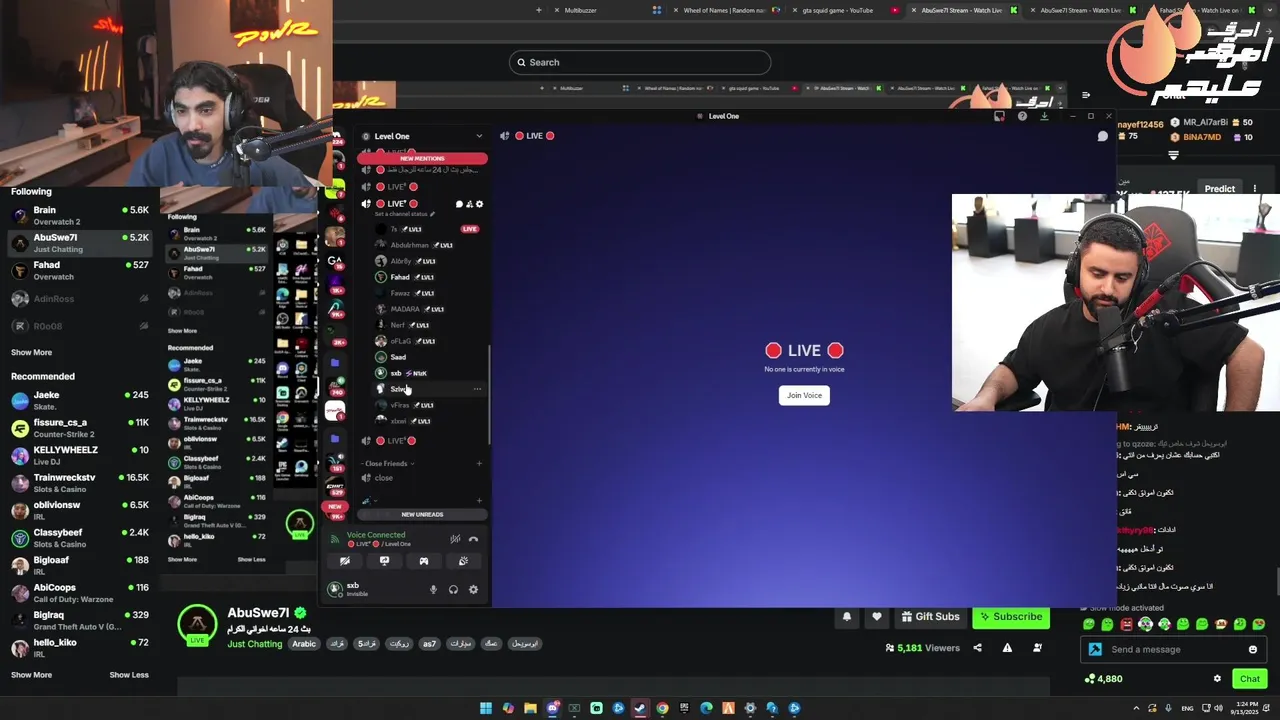1280x720 pixels.
Task: Send message with Chat button
Action: (x=1250, y=679)
